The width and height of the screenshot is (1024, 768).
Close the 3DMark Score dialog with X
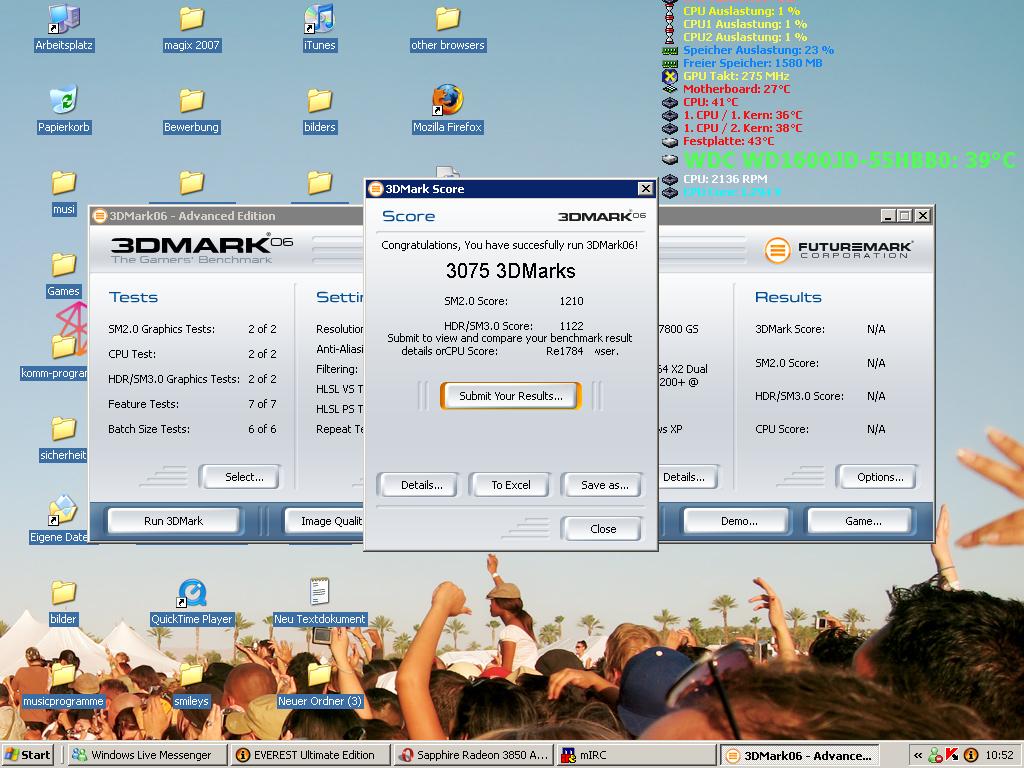click(645, 189)
